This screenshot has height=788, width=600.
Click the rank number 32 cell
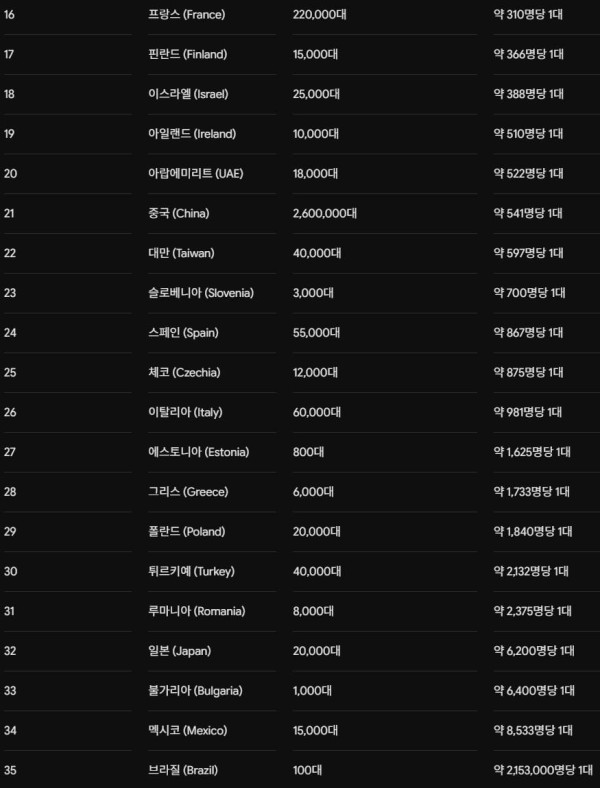click(x=10, y=651)
